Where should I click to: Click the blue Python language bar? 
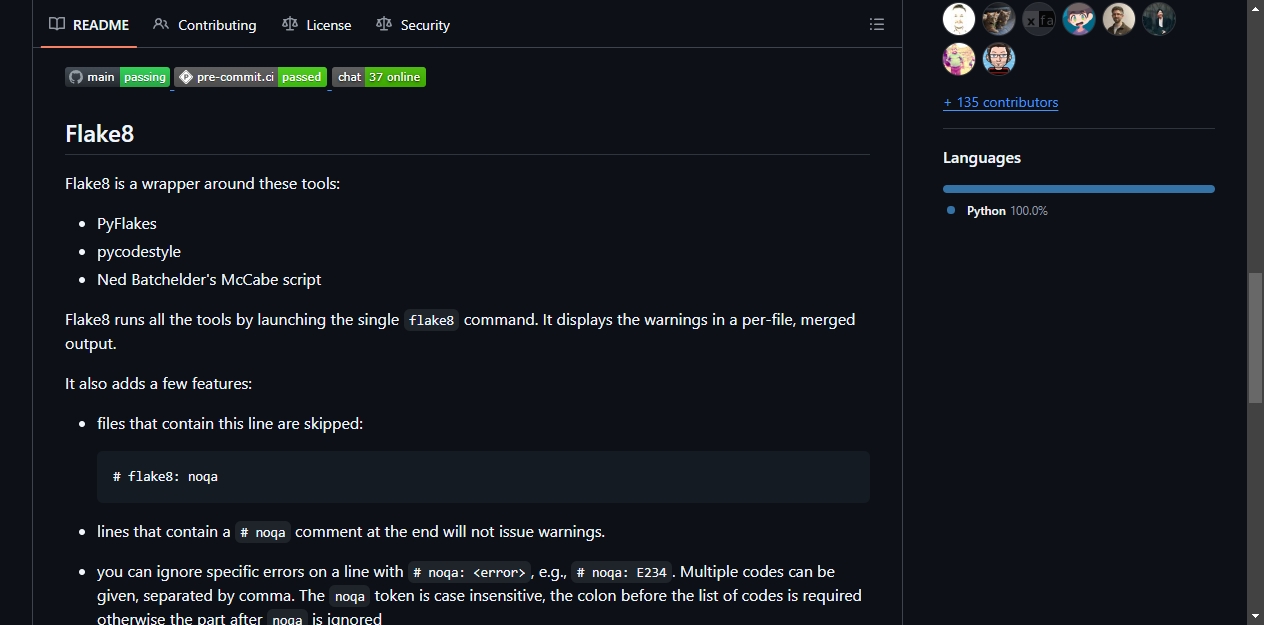(x=1079, y=189)
